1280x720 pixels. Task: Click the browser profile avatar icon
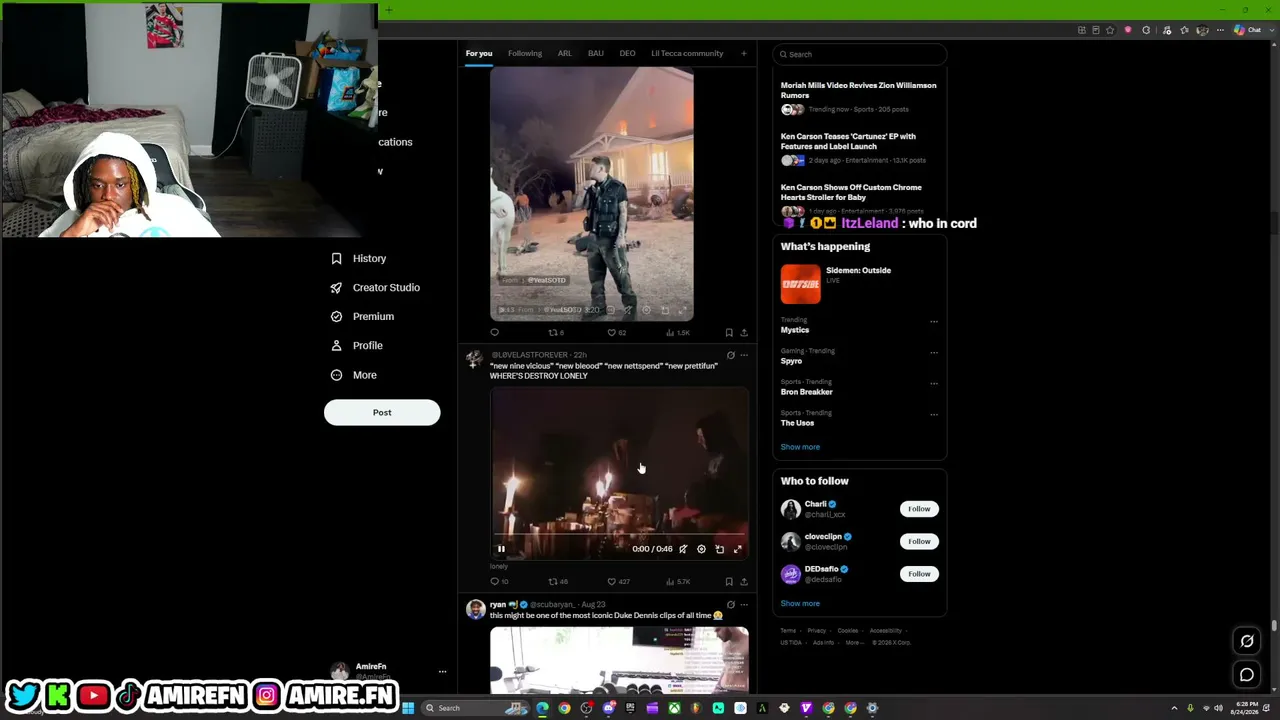pyautogui.click(x=1203, y=30)
